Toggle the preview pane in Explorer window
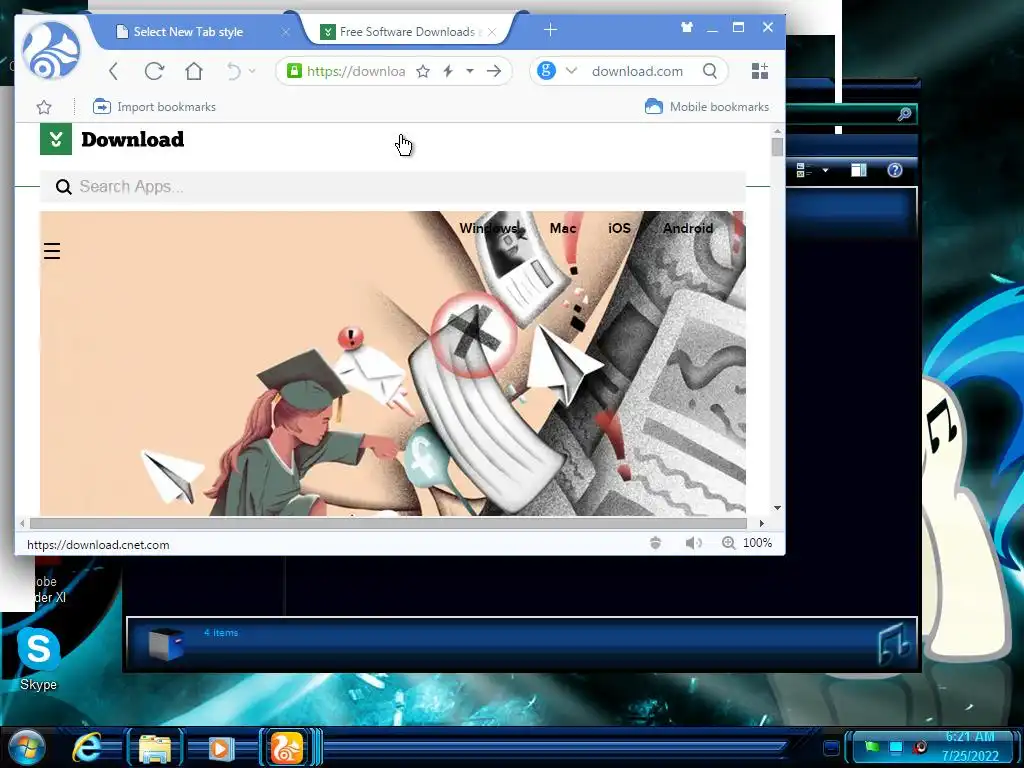Image resolution: width=1024 pixels, height=768 pixels. [x=859, y=170]
